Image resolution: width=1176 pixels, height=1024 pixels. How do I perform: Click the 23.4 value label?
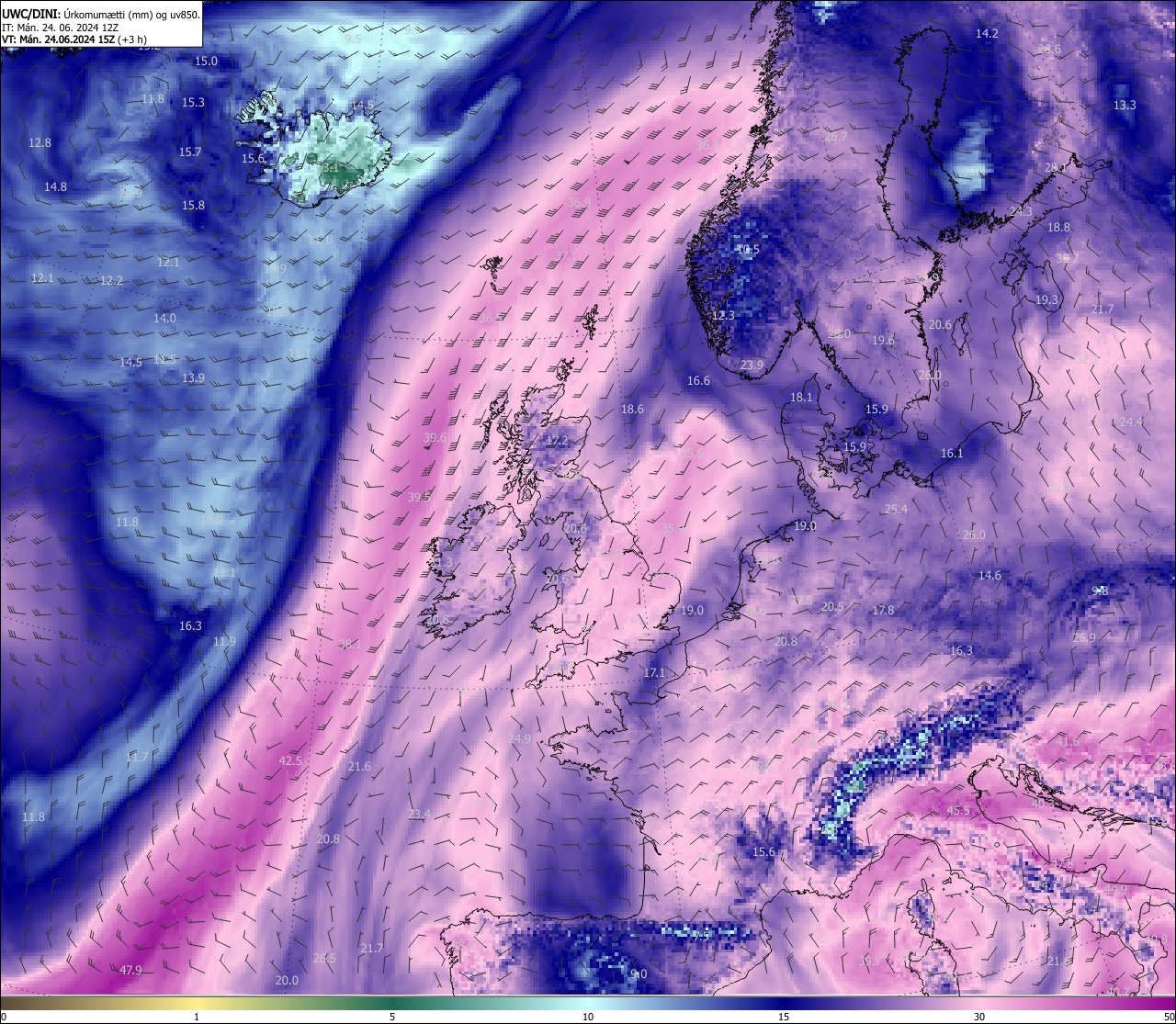(419, 814)
